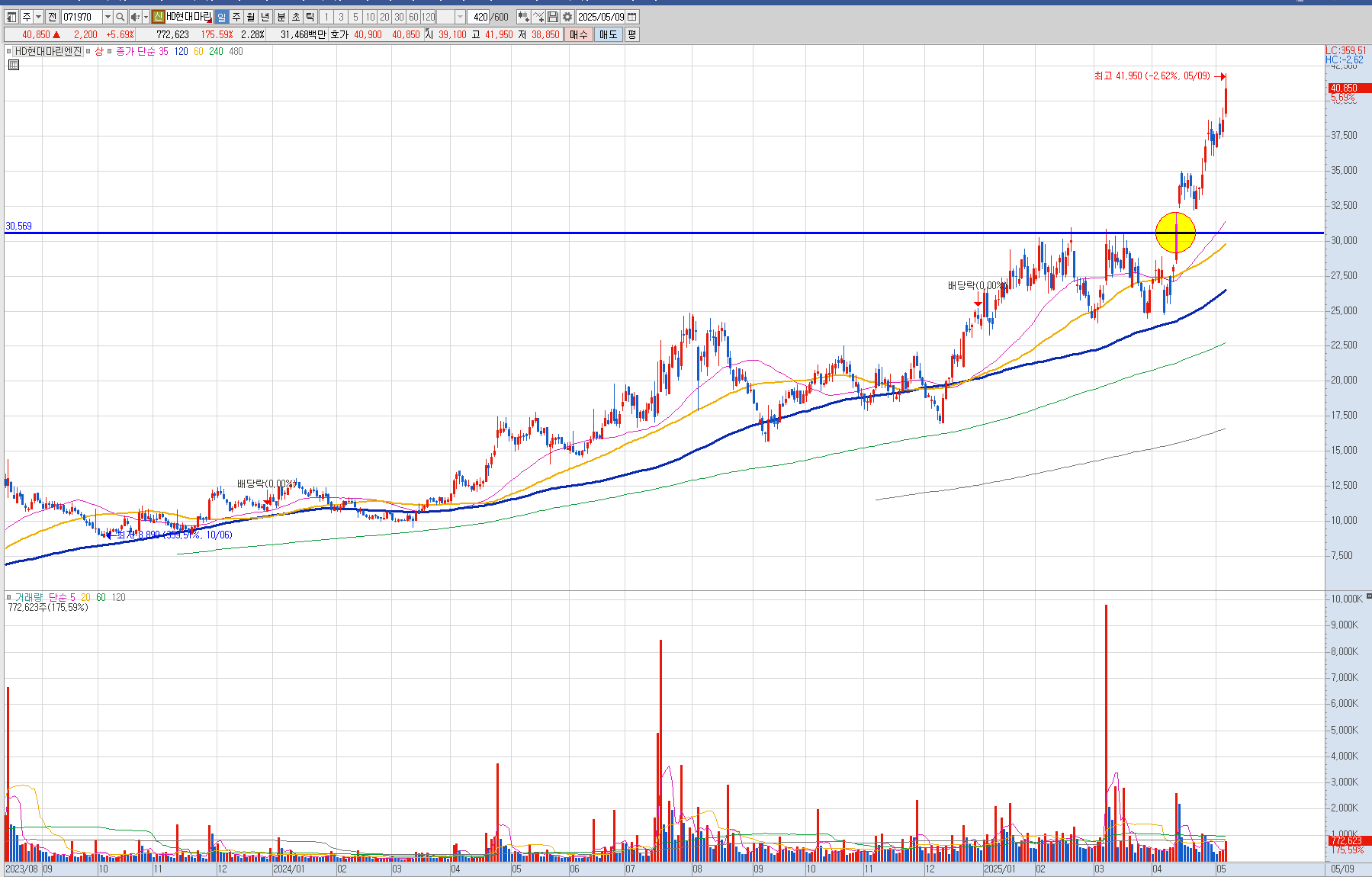Select the 일 daily chart period
The image size is (1372, 877).
(x=221, y=17)
